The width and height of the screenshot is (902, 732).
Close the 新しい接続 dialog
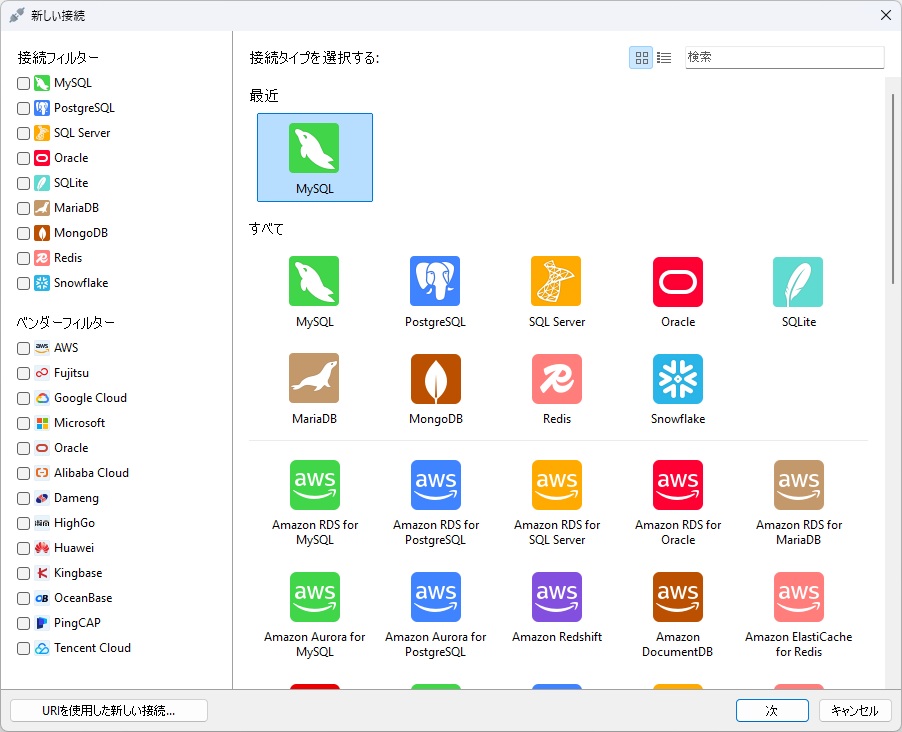886,16
